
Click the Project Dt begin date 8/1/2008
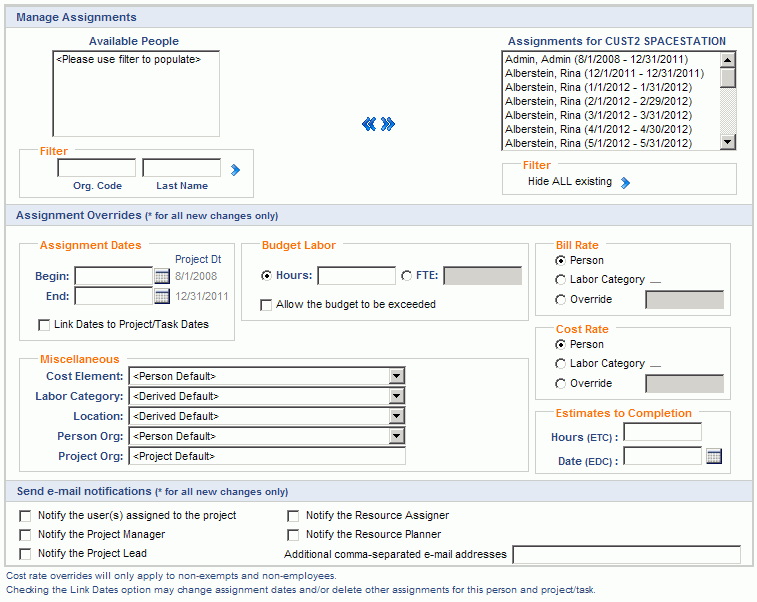196,276
